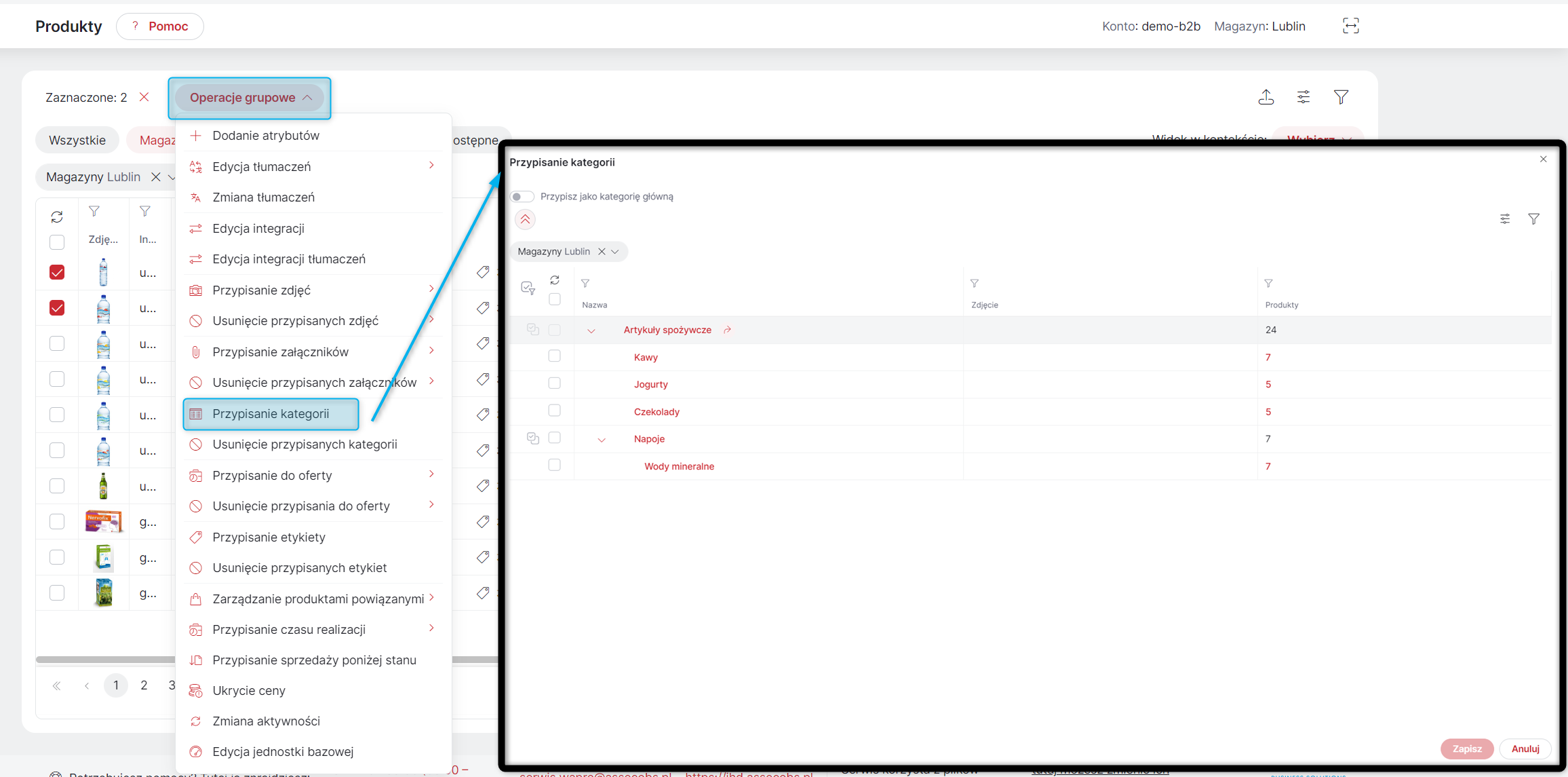
Task: Open column settings icon in category dialog
Action: (1504, 219)
